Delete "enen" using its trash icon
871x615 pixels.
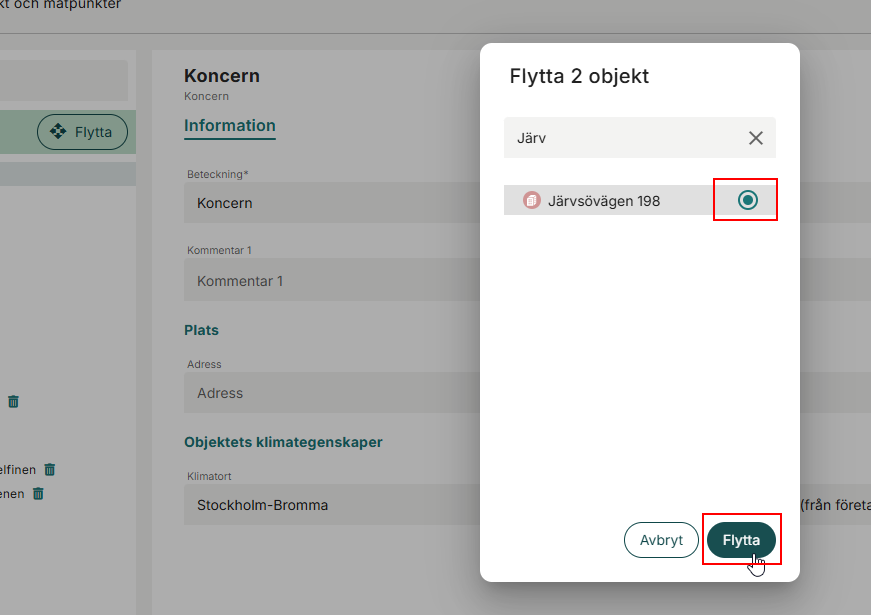37,493
